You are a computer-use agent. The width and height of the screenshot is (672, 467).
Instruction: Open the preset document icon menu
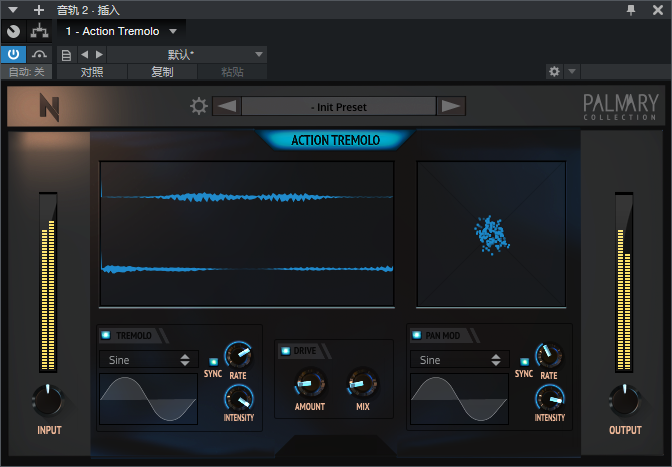click(66, 55)
